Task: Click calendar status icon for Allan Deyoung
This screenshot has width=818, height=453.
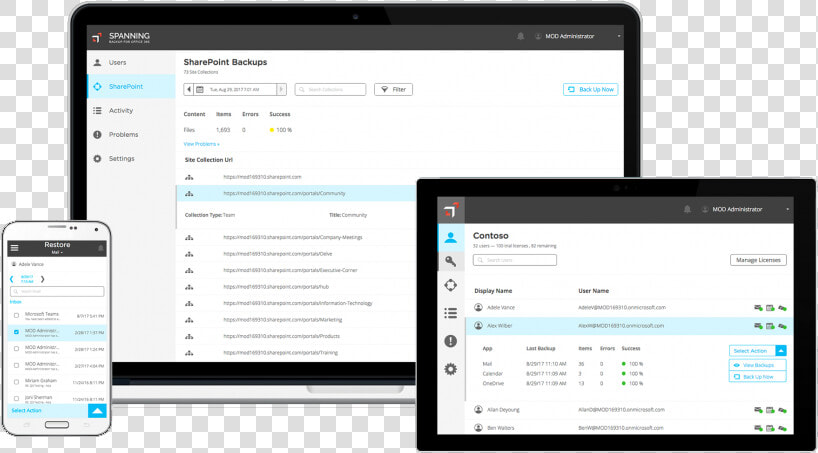Action: [770, 410]
